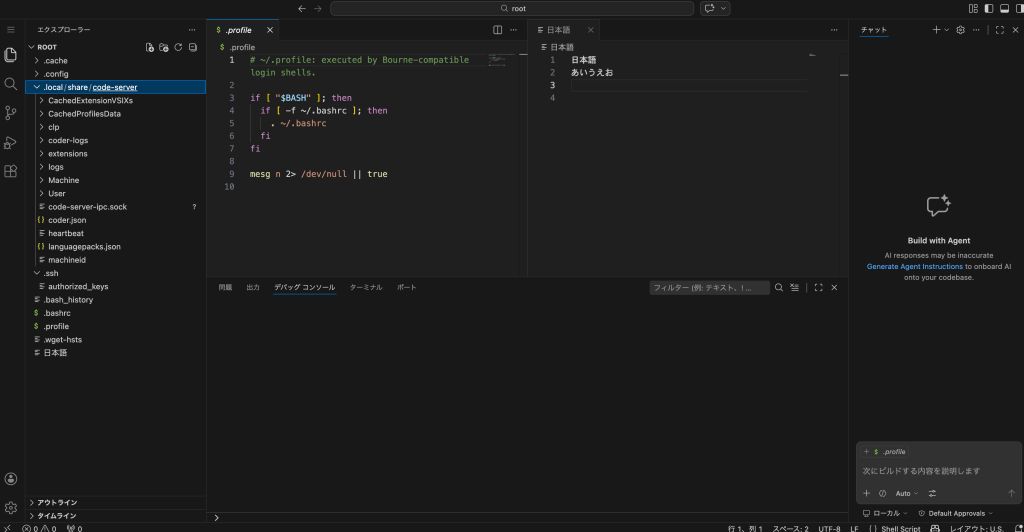Viewport: 1024px width, 532px height.
Task: Click the Generate Agent Instructions link
Action: (x=914, y=267)
